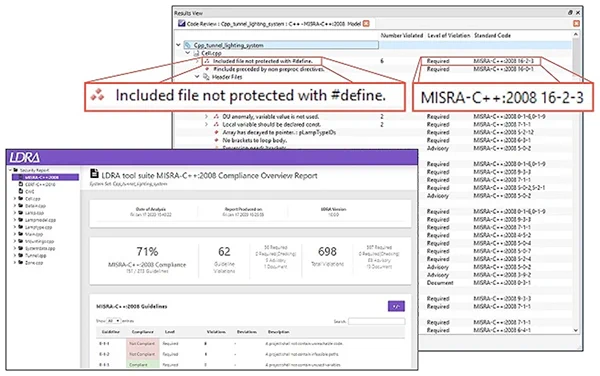
Task: Collapse the Cpp_tunnel_lighting_system root node
Action: 178,45
